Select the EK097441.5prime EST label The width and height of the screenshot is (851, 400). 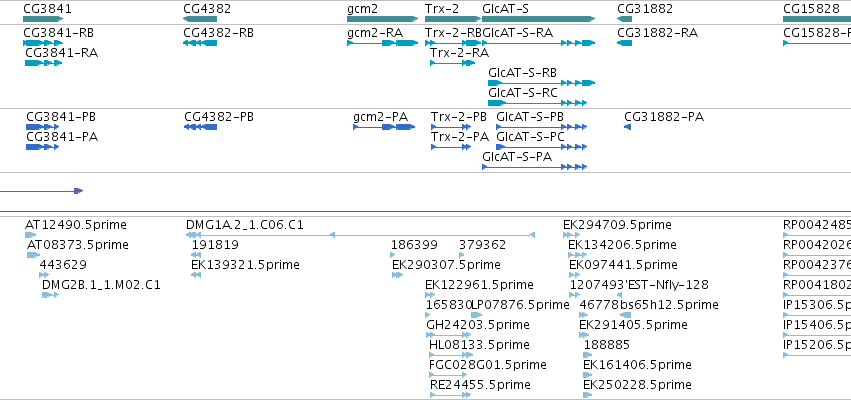click(623, 265)
